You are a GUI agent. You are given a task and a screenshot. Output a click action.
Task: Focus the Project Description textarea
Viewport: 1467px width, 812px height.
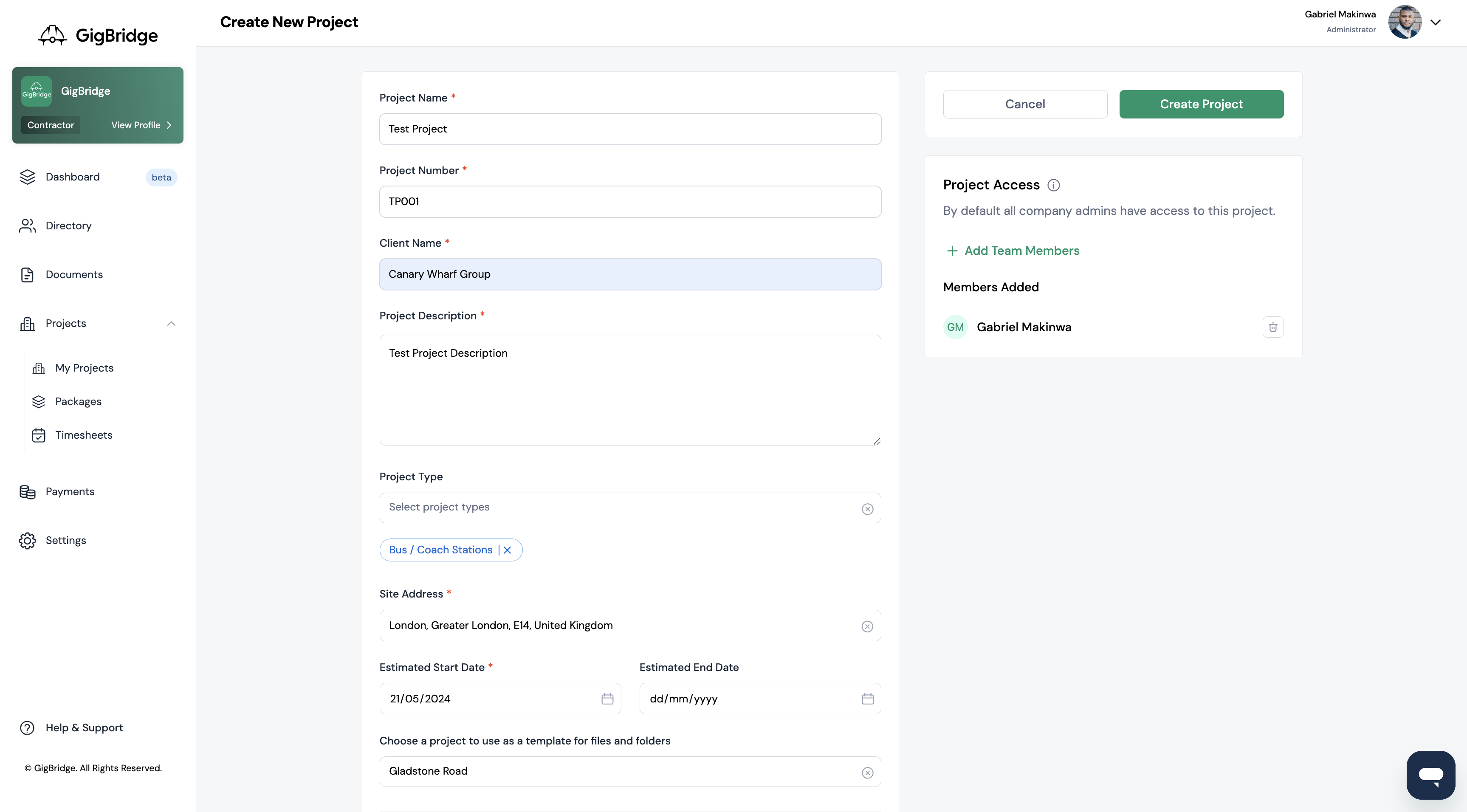[630, 390]
